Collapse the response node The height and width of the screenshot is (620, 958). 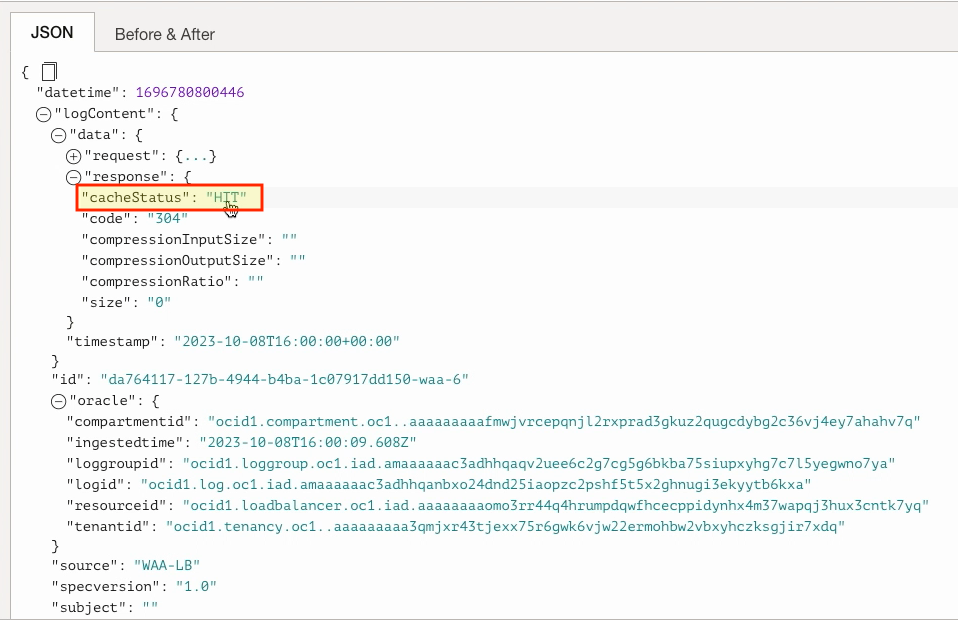point(73,177)
